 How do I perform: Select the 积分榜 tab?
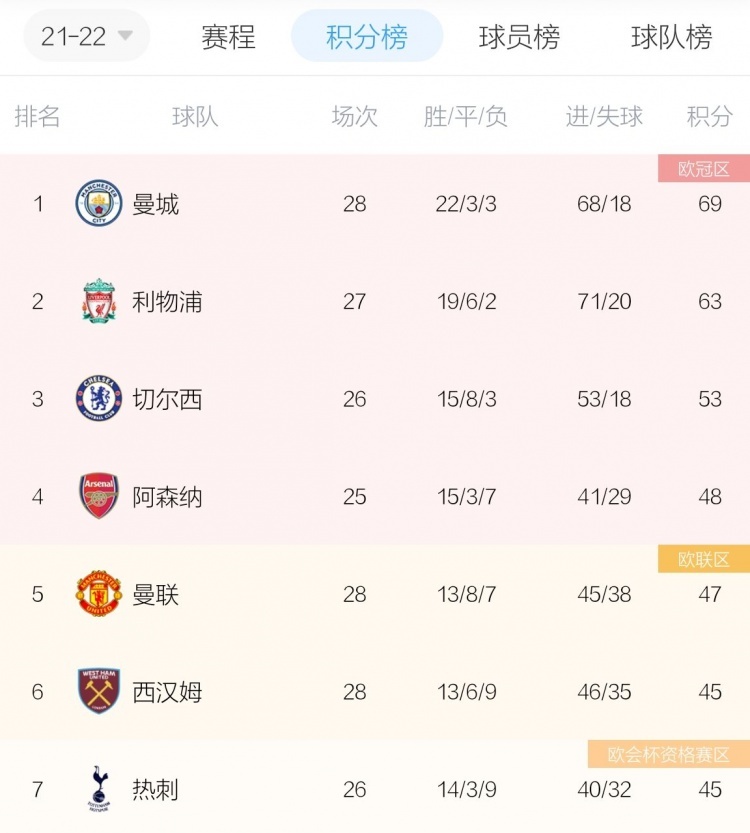[367, 36]
